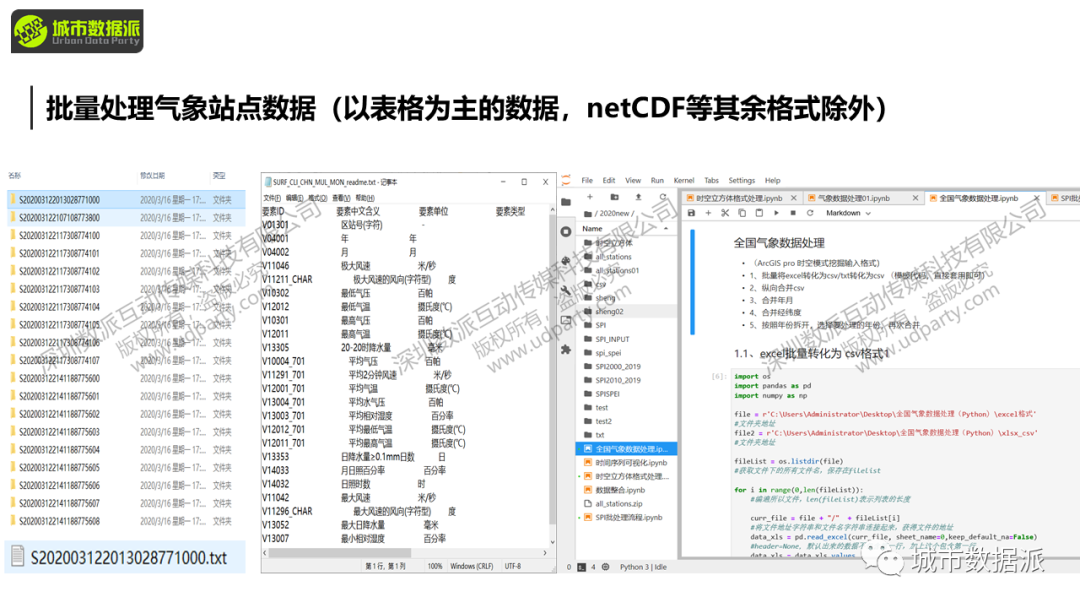This screenshot has height=608, width=1080.
Task: Open Notepad's 查看(V) menu
Action: 341,198
